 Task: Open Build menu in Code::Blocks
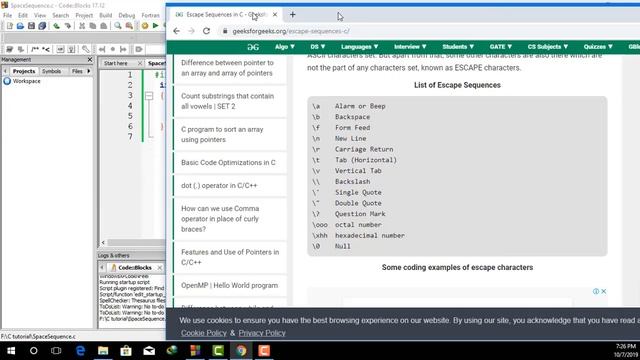coord(105,15)
